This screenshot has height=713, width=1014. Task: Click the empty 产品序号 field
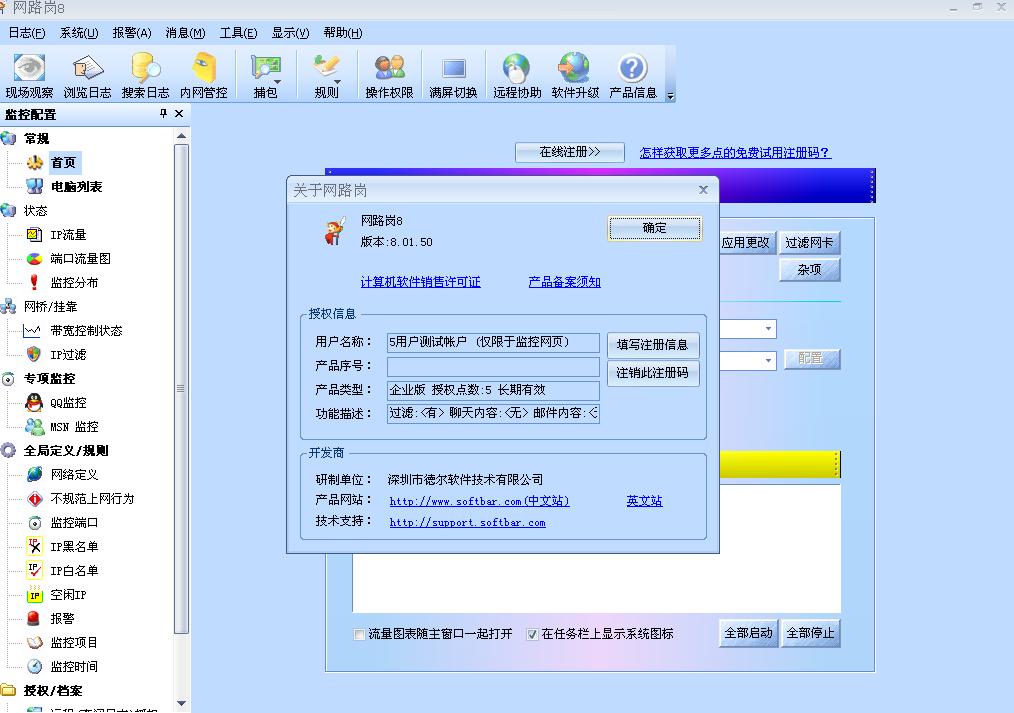493,367
